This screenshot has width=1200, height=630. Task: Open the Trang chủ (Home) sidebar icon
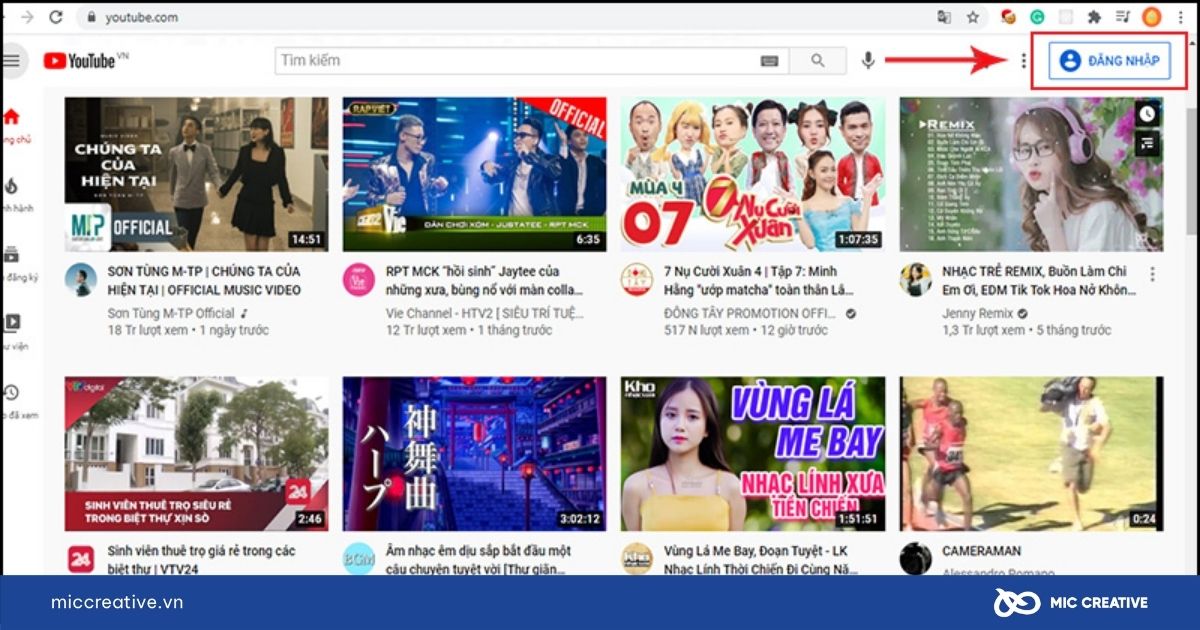[13, 118]
